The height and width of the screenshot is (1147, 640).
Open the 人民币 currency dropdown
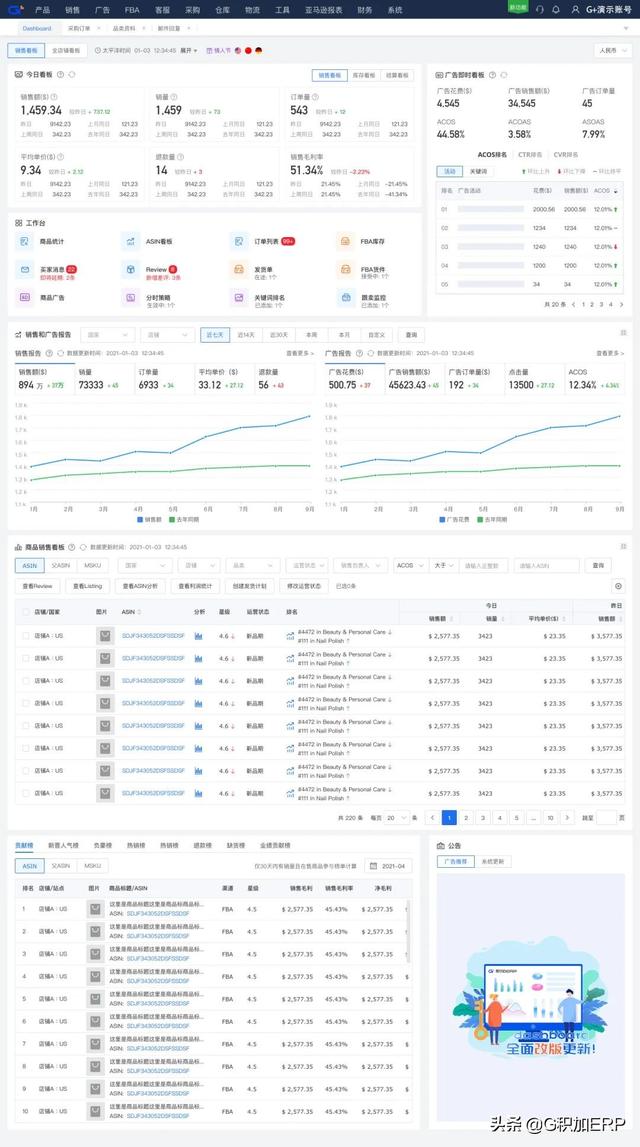(x=613, y=50)
